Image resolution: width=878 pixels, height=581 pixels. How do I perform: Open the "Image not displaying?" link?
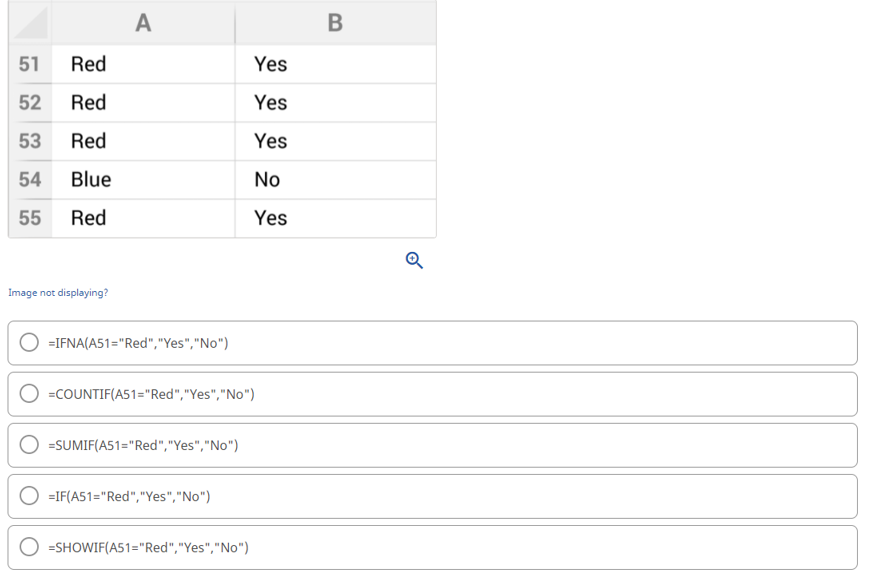(58, 293)
